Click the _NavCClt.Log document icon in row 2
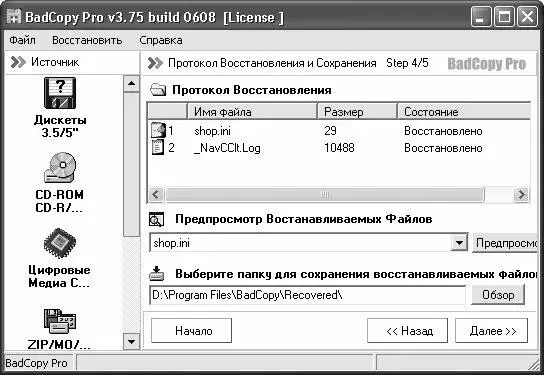This screenshot has height=375, width=544. pyautogui.click(x=158, y=147)
